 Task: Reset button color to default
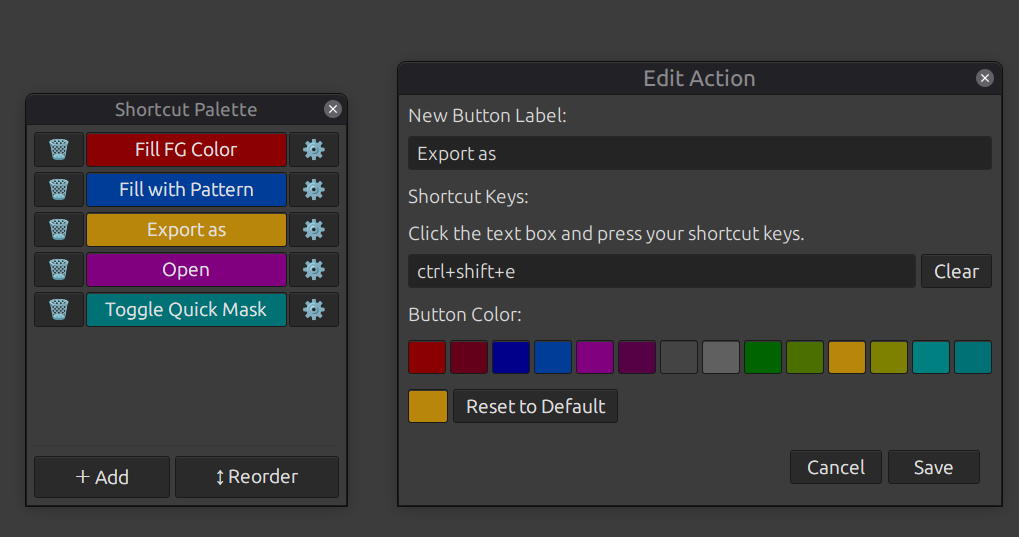[535, 407]
